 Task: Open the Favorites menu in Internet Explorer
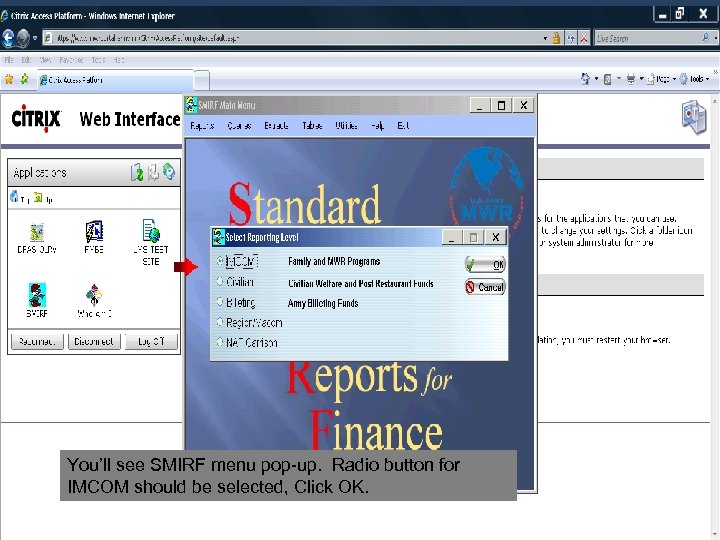71,60
